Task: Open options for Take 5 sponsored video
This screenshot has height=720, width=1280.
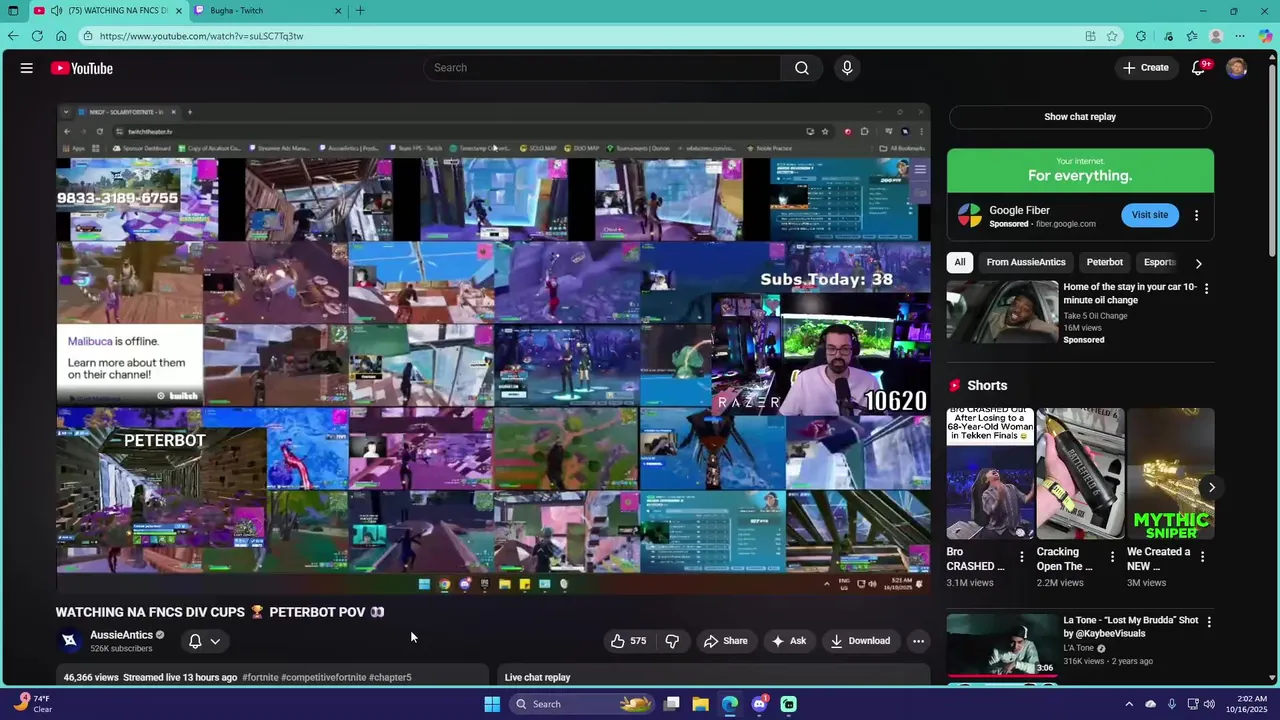Action: 1206,289
